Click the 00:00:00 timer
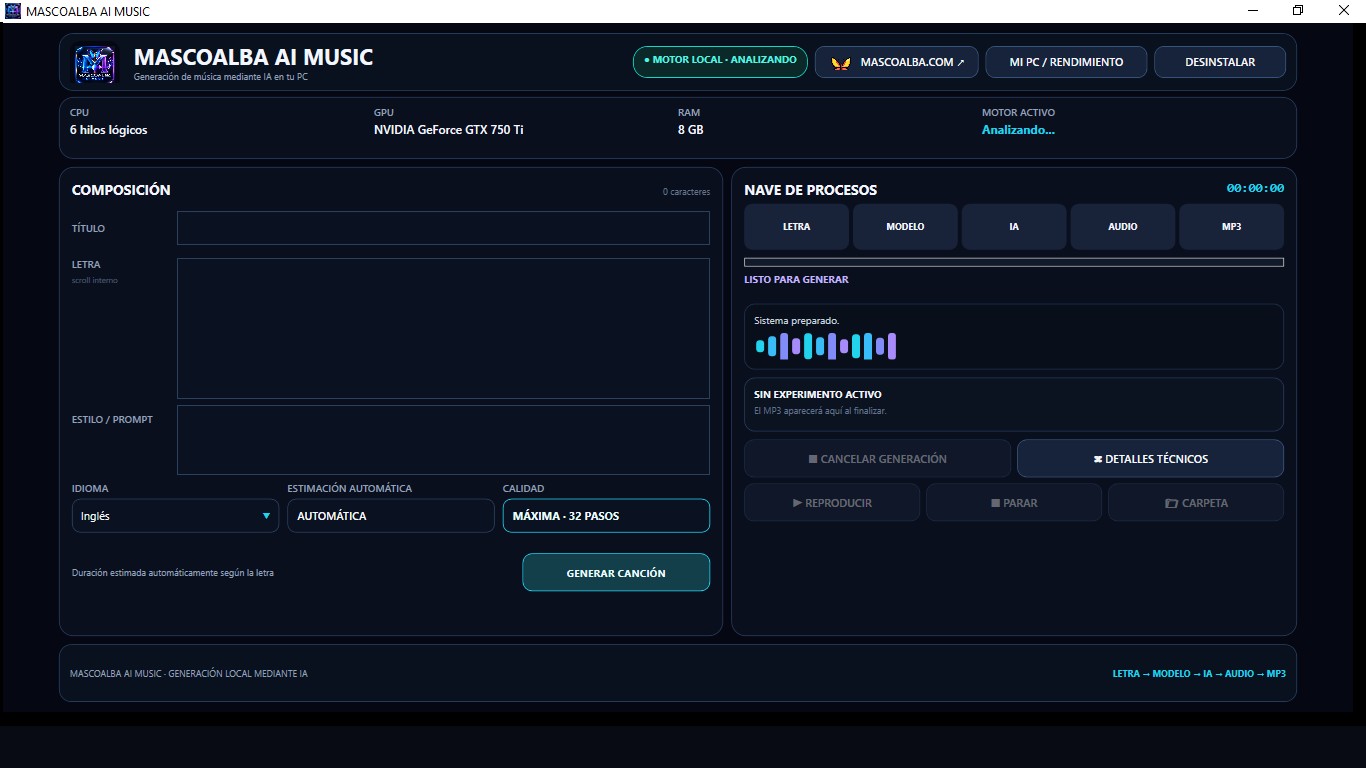Image resolution: width=1366 pixels, height=768 pixels. (1255, 188)
